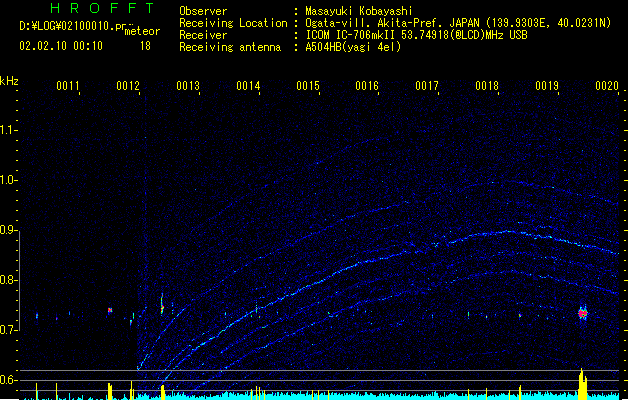The width and height of the screenshot is (629, 400).
Task: Click the 'Receiving antenna' label
Action: (x=230, y=47)
